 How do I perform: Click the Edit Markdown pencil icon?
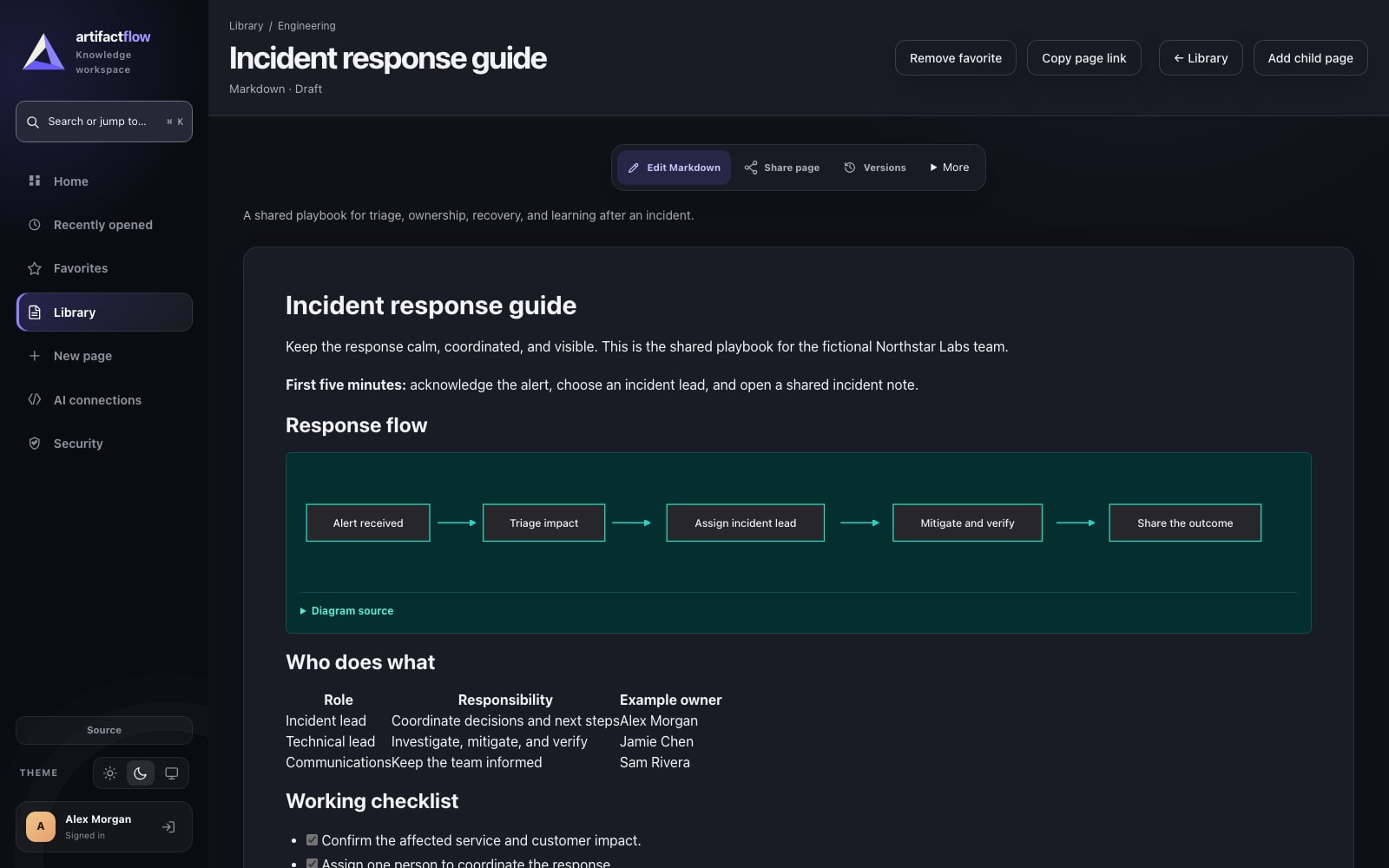(x=634, y=168)
